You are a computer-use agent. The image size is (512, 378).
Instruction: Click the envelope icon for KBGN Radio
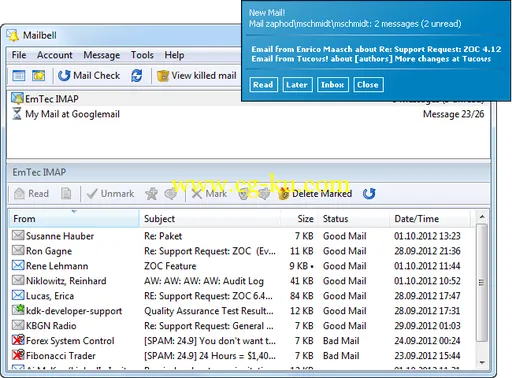point(18,325)
